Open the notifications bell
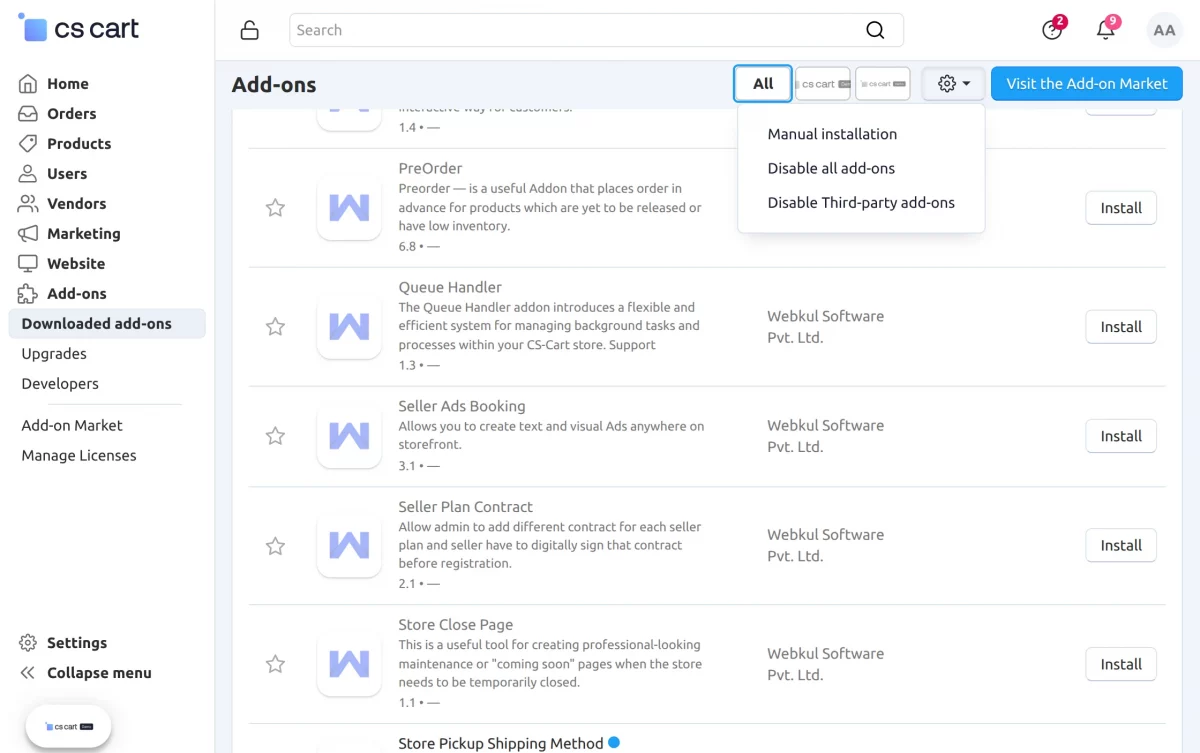 [x=1107, y=28]
